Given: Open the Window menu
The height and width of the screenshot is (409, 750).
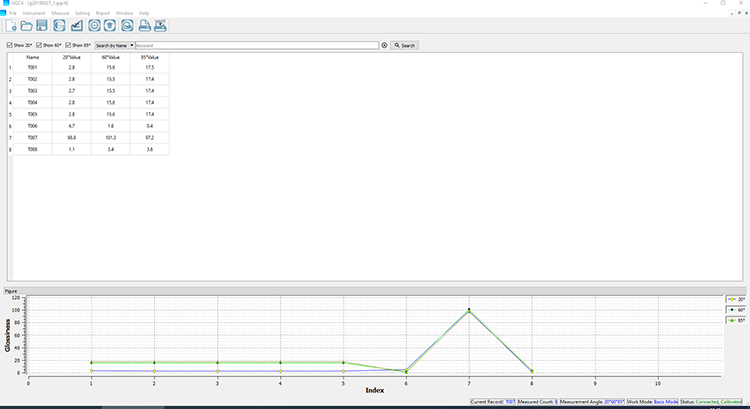Looking at the screenshot, I should pos(124,13).
